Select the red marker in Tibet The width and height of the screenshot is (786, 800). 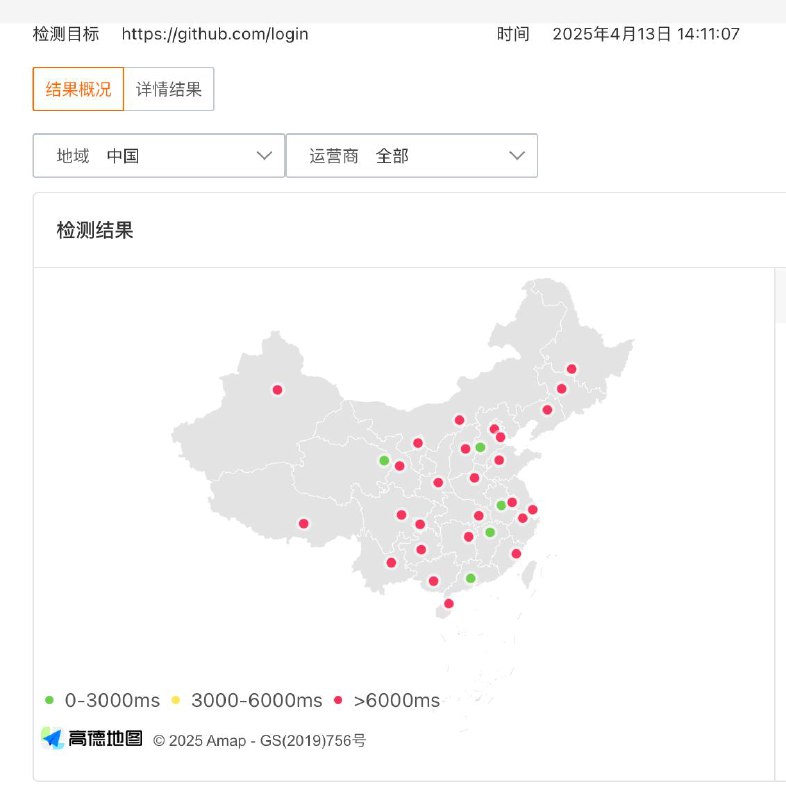(303, 523)
